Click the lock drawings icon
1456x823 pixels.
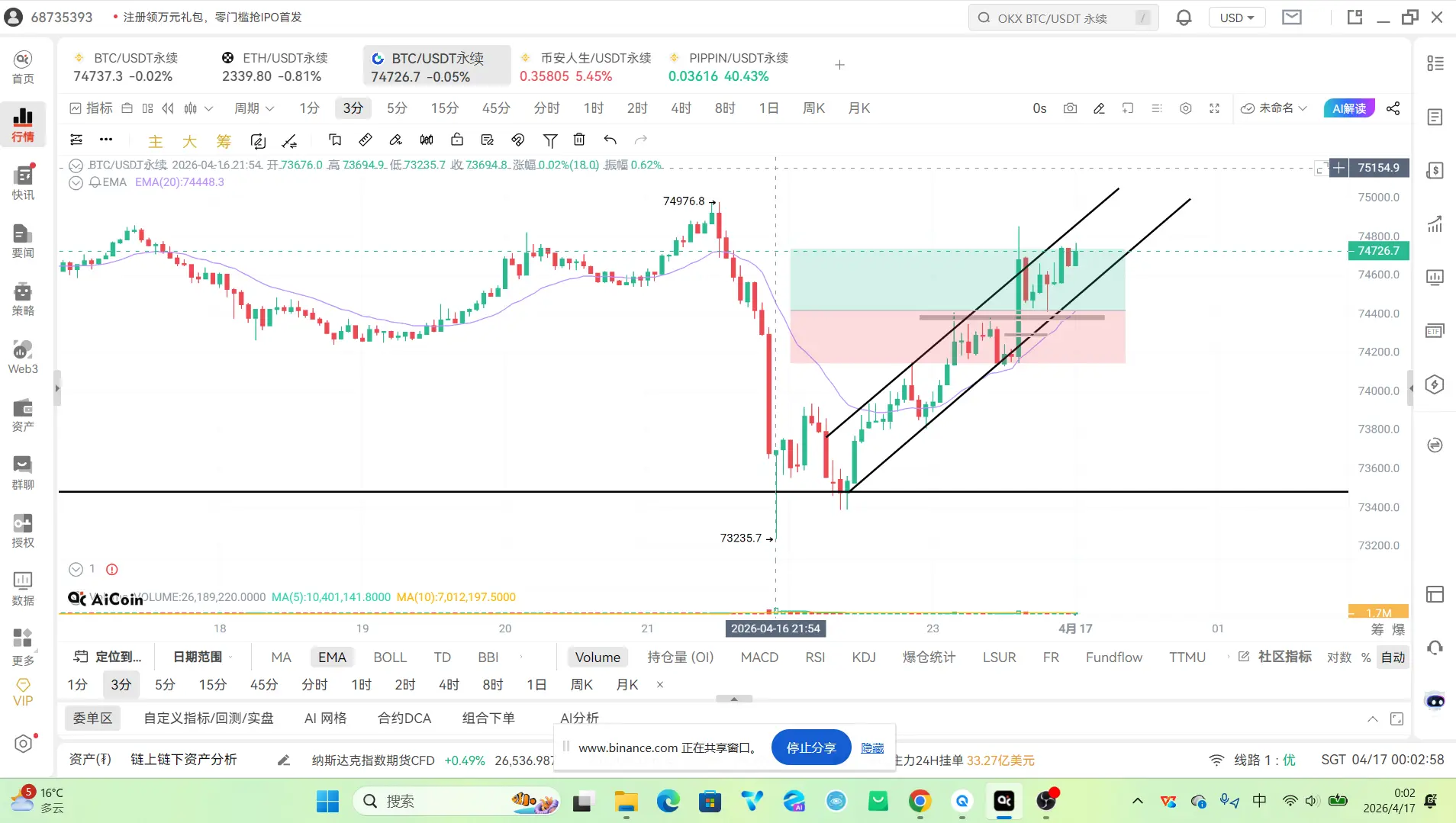click(457, 140)
